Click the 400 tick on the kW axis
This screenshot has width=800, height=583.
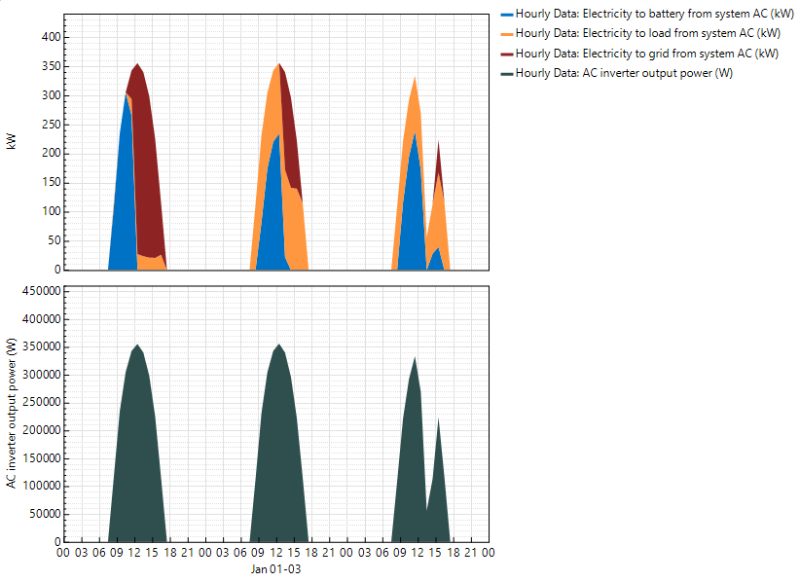(47, 36)
